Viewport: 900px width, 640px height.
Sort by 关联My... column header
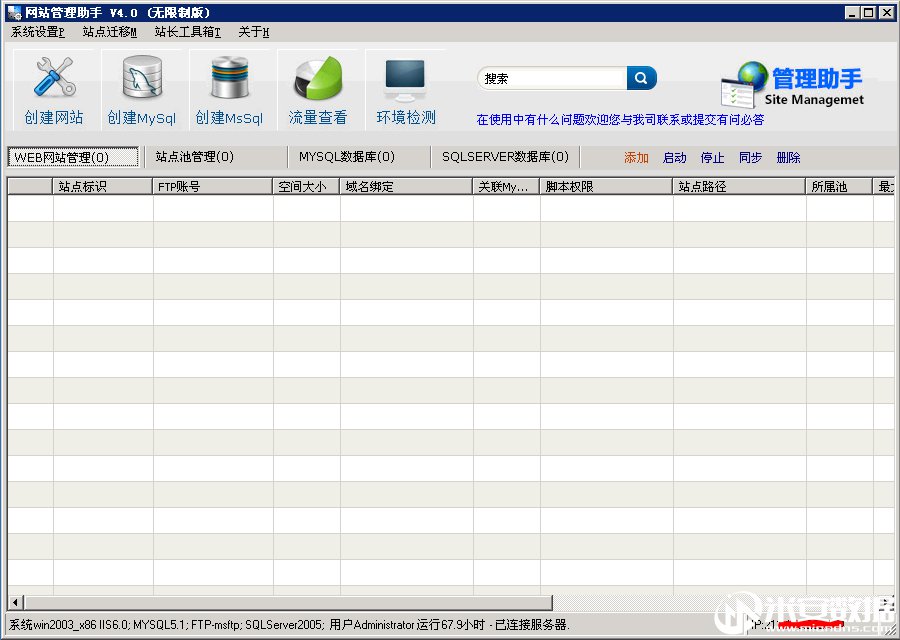point(506,187)
